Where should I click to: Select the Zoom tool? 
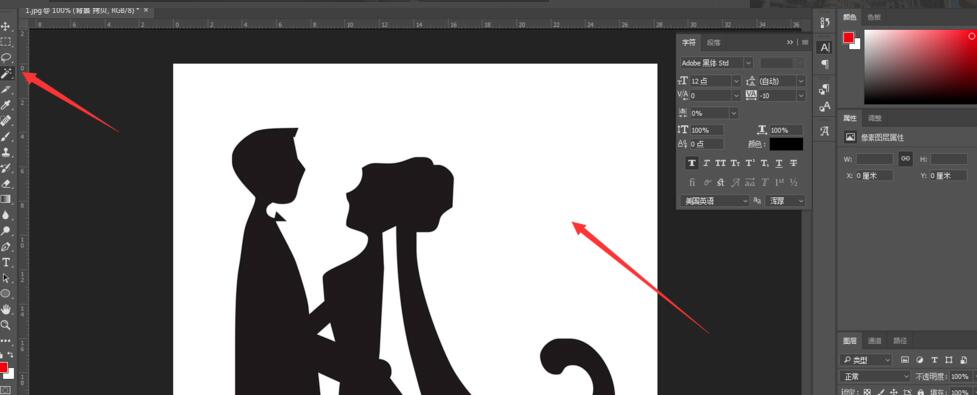point(6,325)
